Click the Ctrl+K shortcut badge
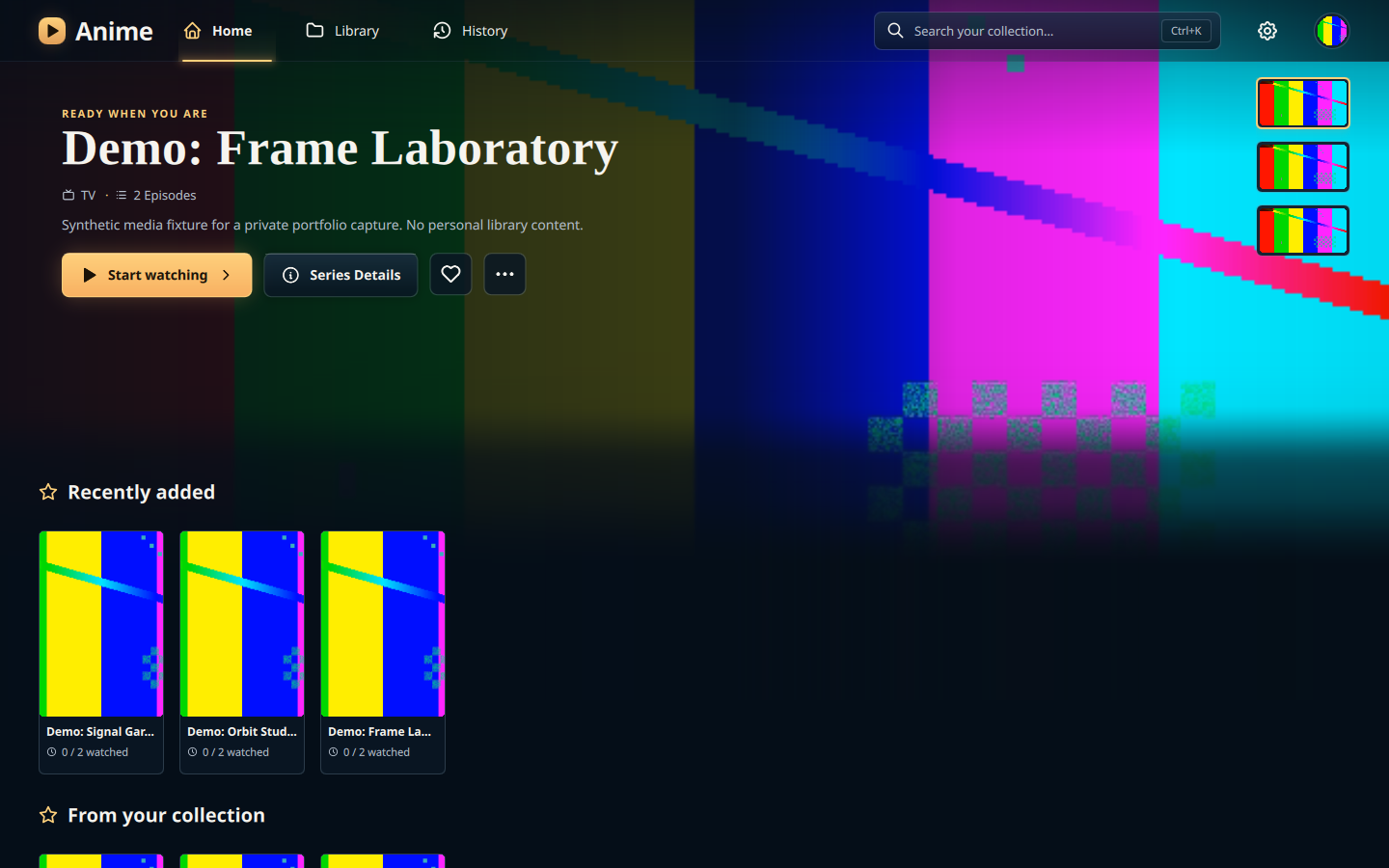The height and width of the screenshot is (868, 1389). 1185,31
